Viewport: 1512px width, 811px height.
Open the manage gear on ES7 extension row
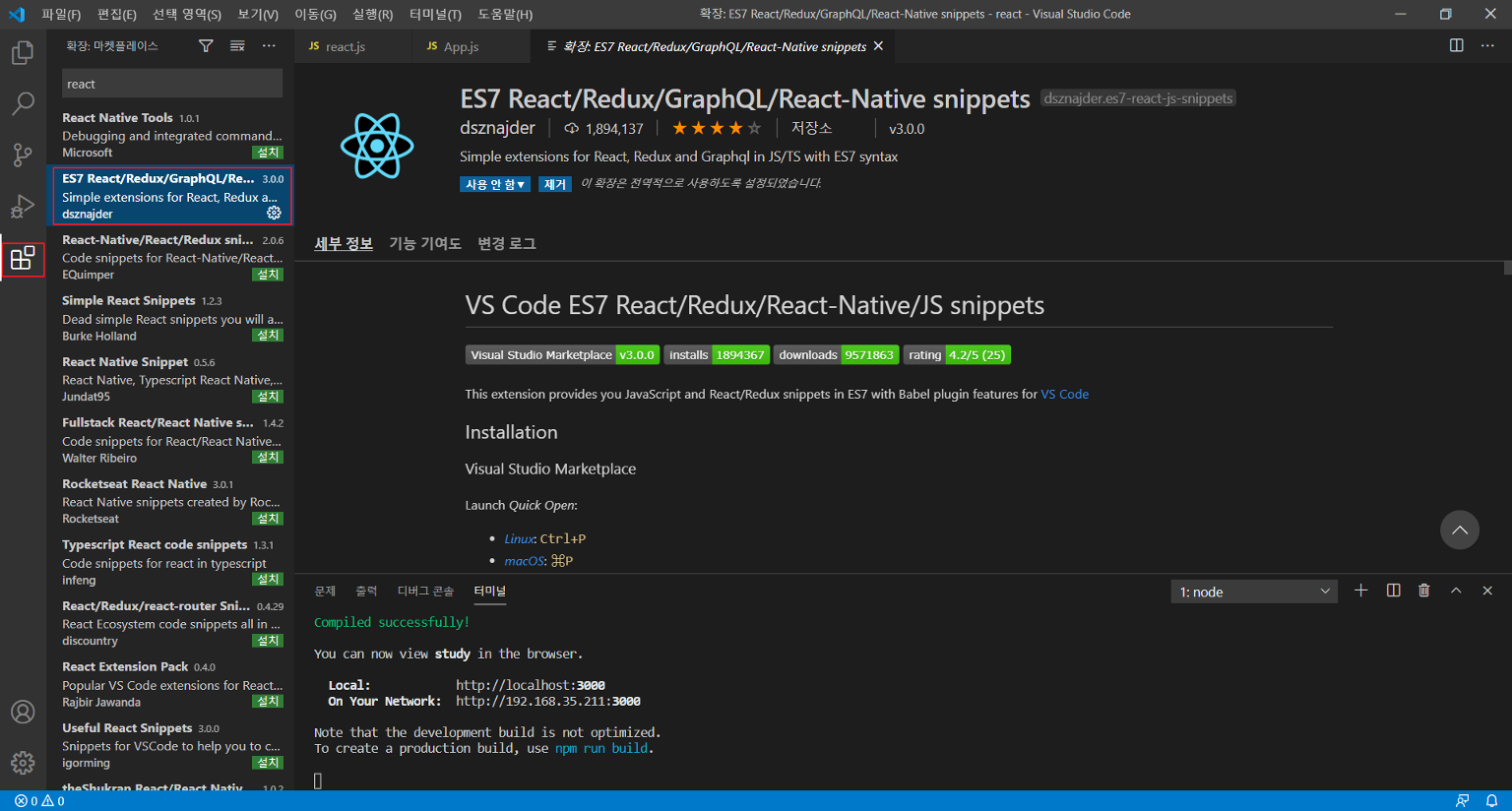tap(274, 213)
